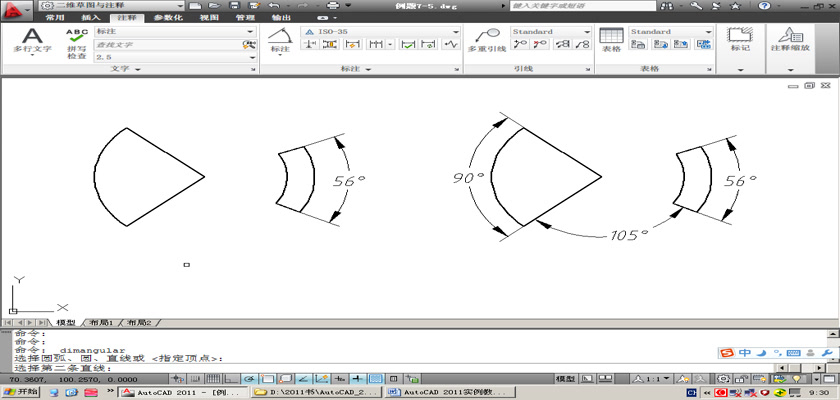Switch to the 输出 ribbon tab

tap(281, 18)
